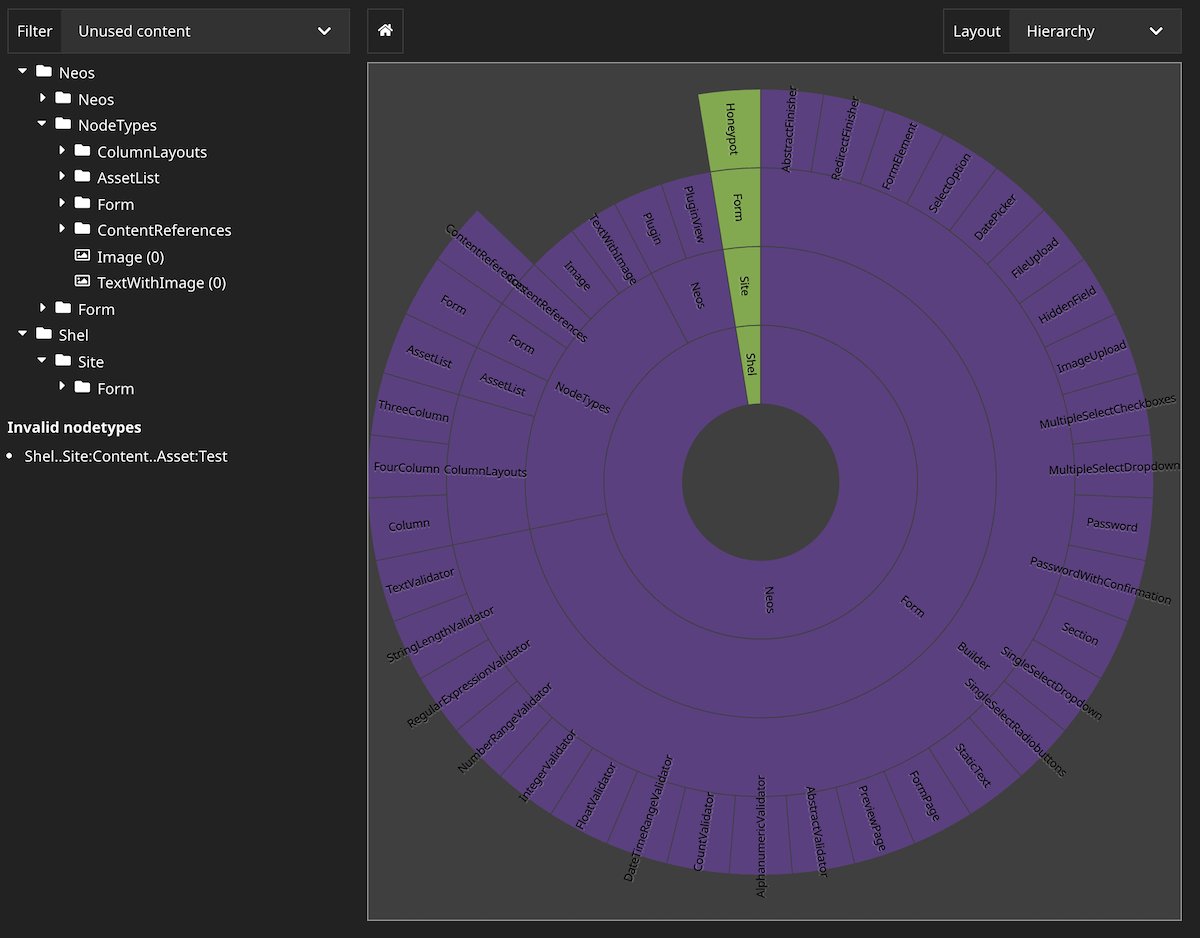Click the Section chart segment

point(1080,634)
